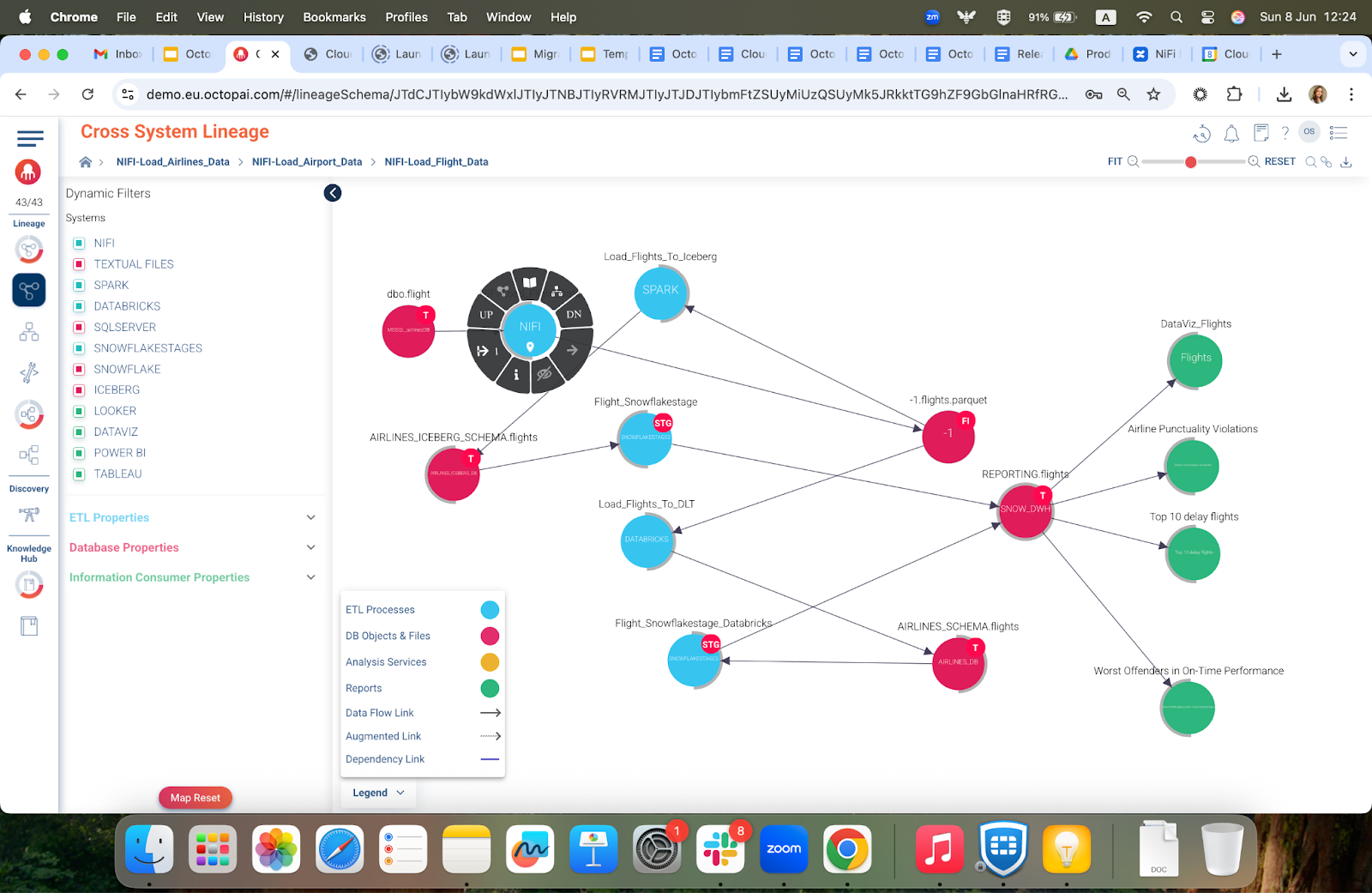Click the notifications bell icon
Image resolution: width=1372 pixels, height=893 pixels.
tap(1231, 134)
